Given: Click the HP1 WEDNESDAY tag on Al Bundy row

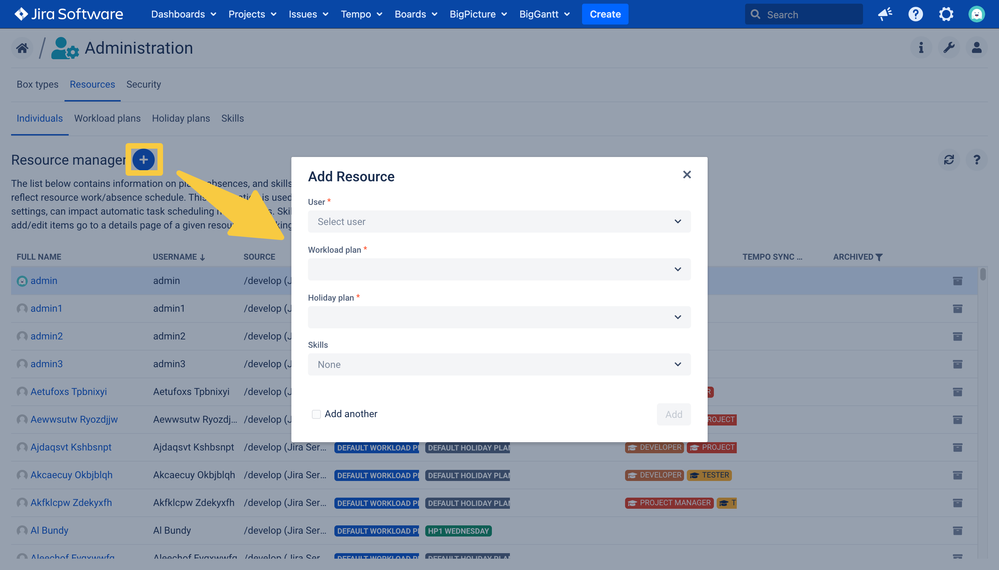Looking at the screenshot, I should pyautogui.click(x=459, y=531).
